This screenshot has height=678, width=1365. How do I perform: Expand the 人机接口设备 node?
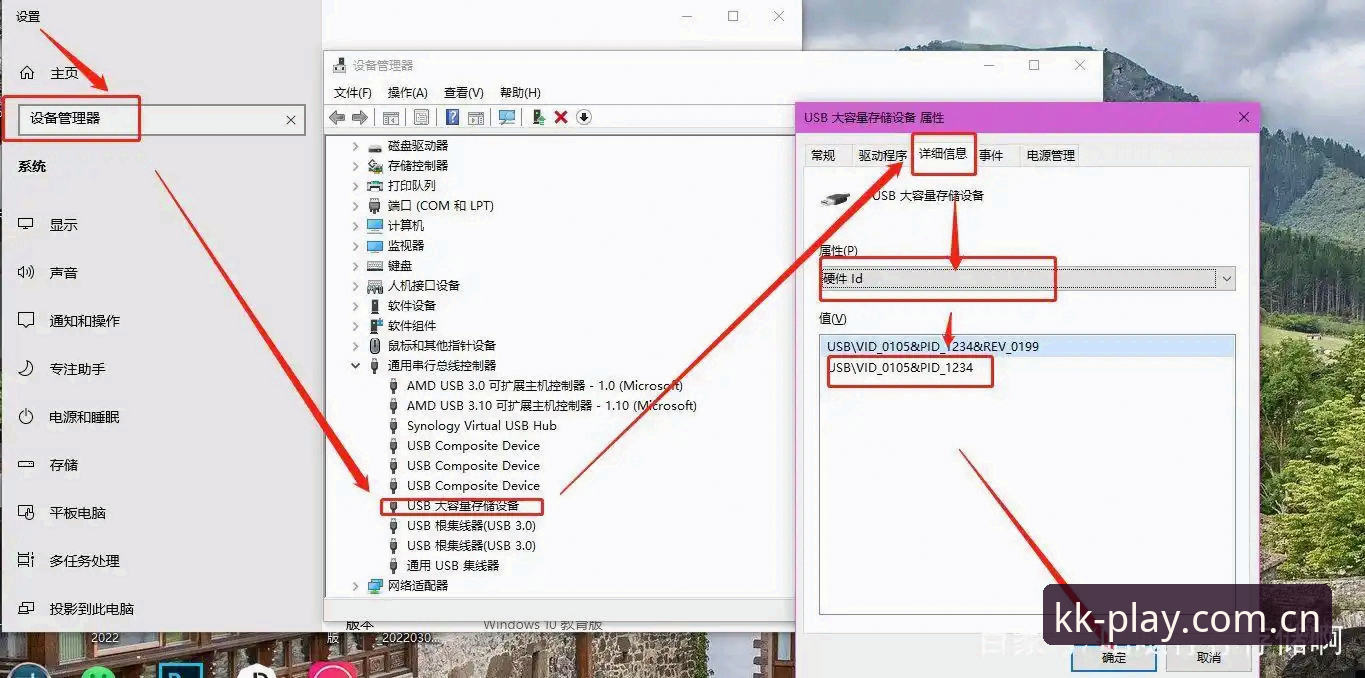coord(355,286)
